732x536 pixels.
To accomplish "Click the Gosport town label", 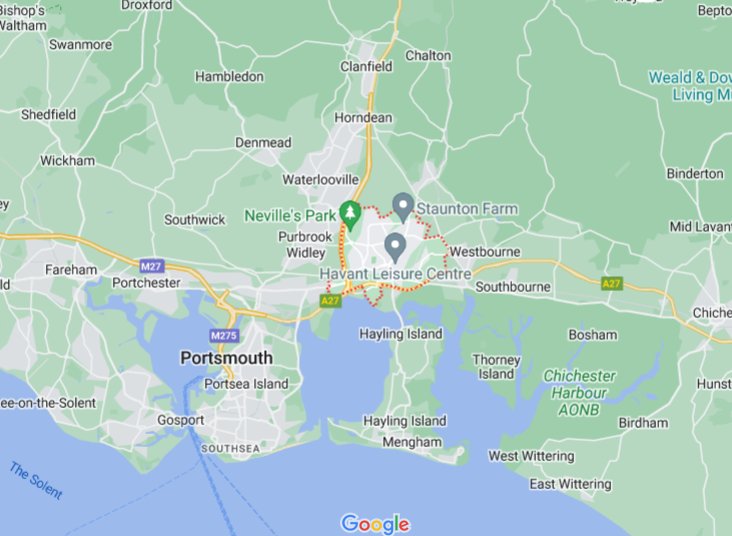I will coord(181,420).
